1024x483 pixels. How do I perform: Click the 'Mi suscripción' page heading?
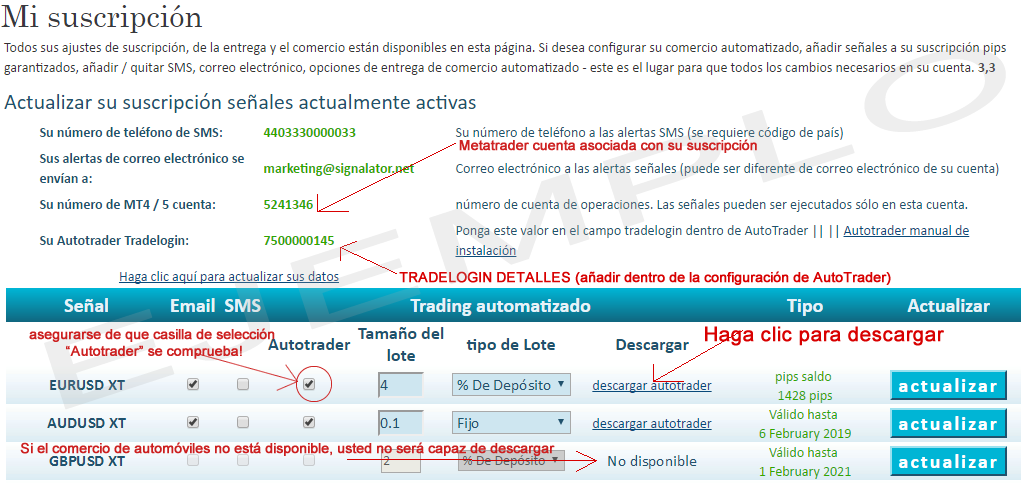[x=102, y=18]
